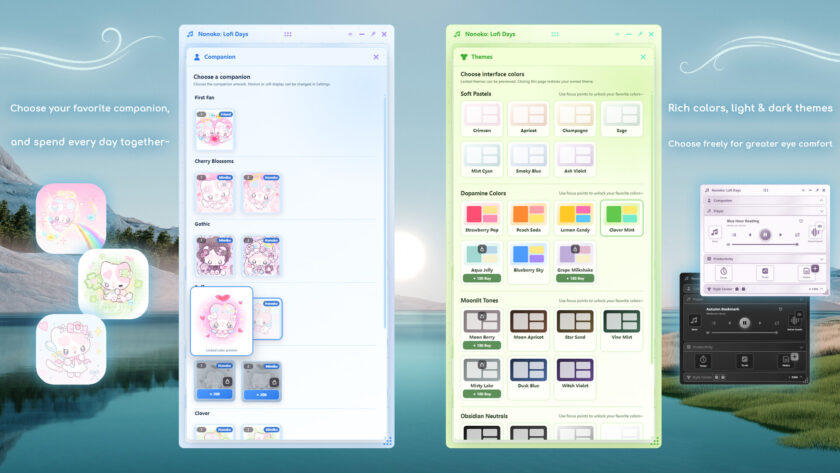Screen dimensions: 840x473
Task: Skip to next track in the light purple player
Action: pyautogui.click(x=781, y=235)
